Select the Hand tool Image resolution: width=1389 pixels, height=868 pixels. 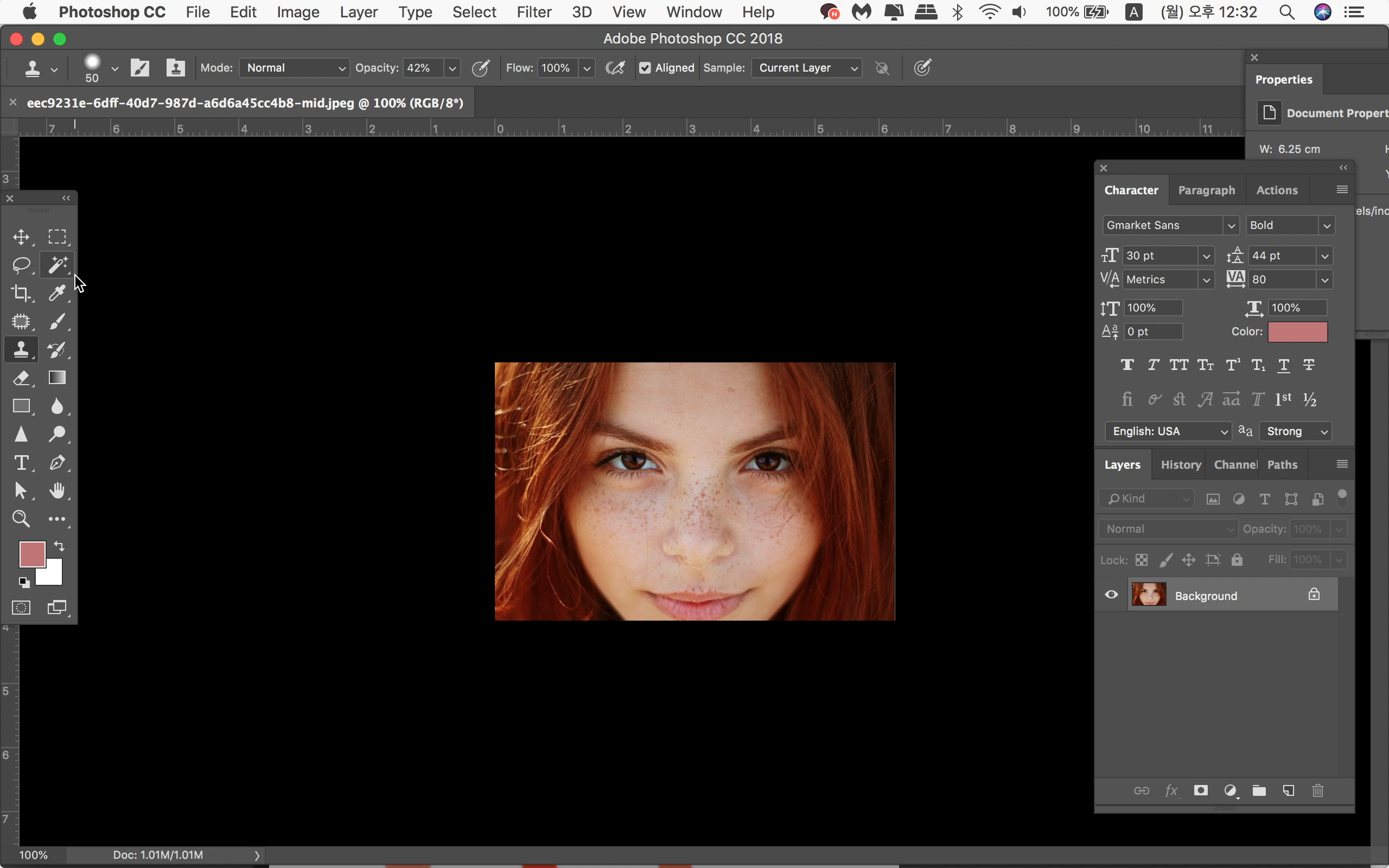(57, 491)
